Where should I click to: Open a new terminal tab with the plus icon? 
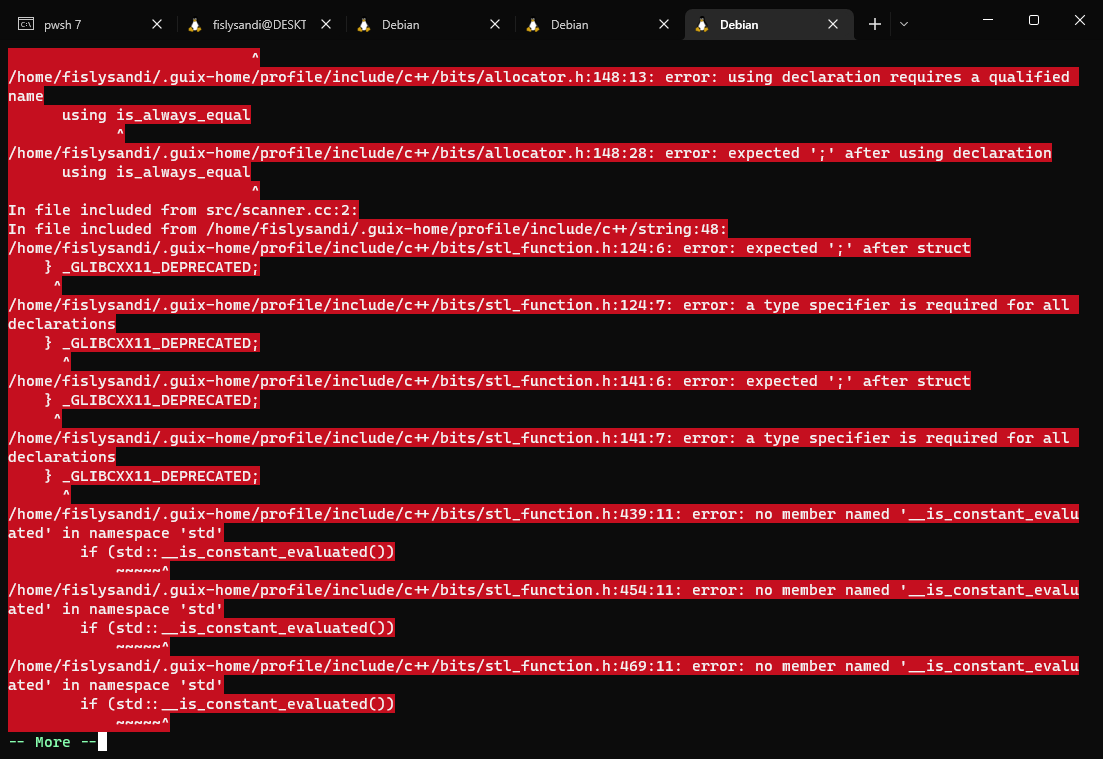874,23
